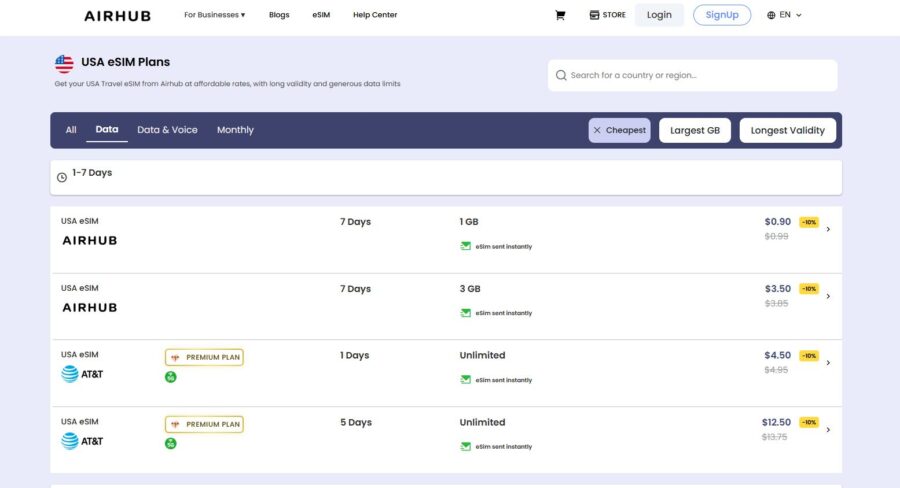
Task: Switch to the All tab
Action: (x=71, y=130)
